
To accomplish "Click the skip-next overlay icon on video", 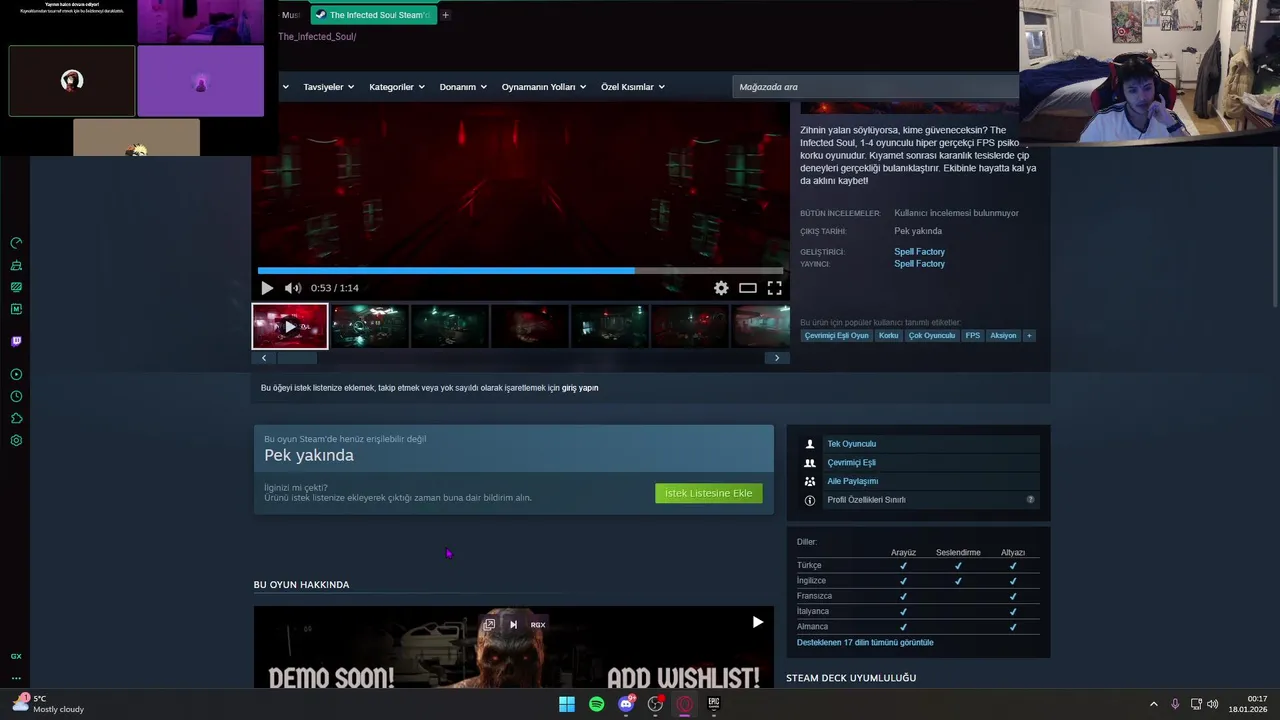I will pyautogui.click(x=513, y=625).
